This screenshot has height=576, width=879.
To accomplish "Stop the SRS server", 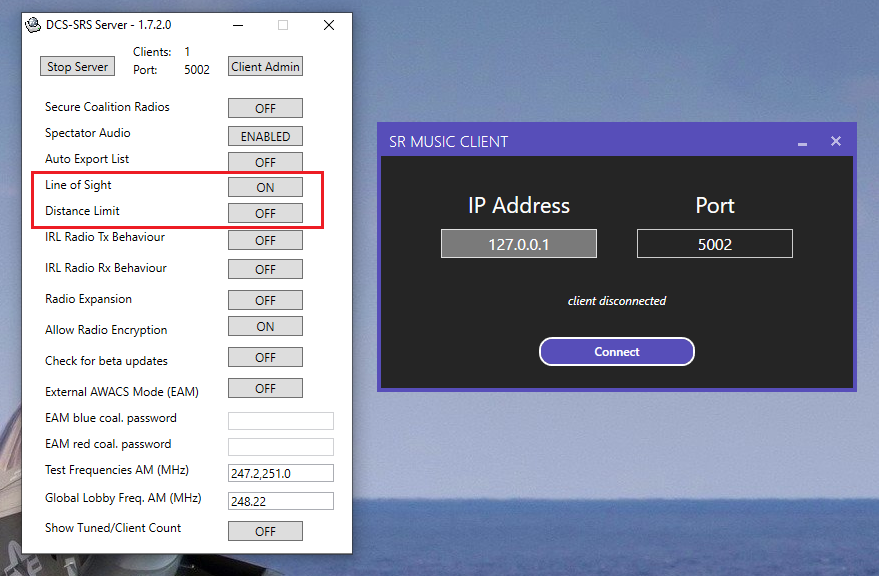I will coord(77,66).
